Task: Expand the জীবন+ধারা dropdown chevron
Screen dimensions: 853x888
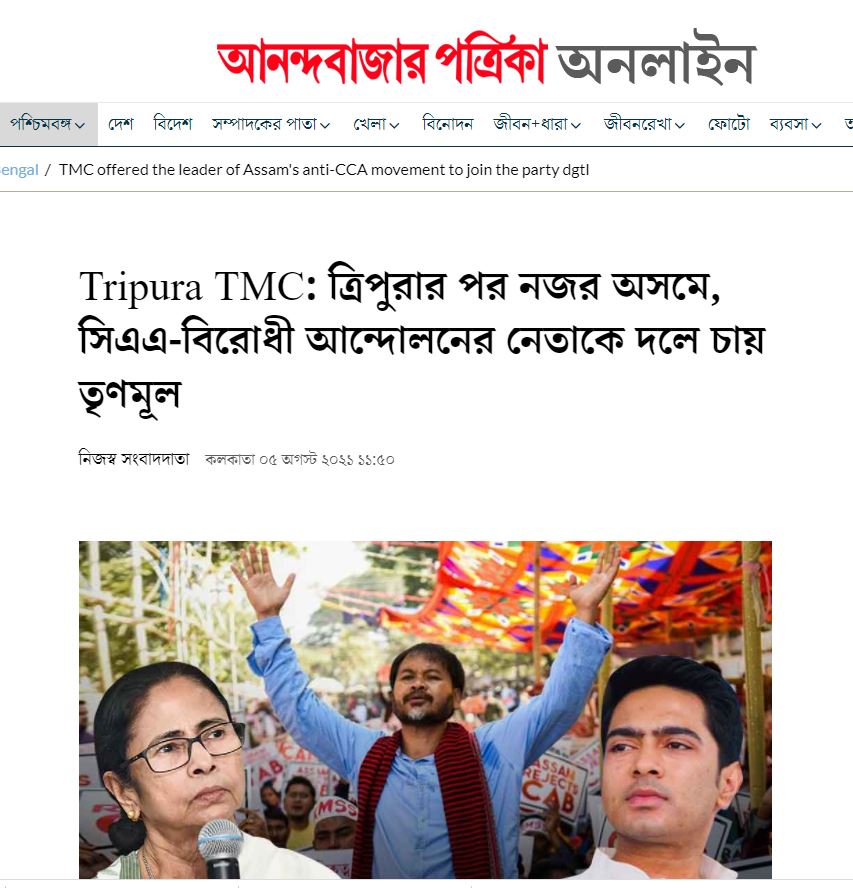Action: click(576, 125)
